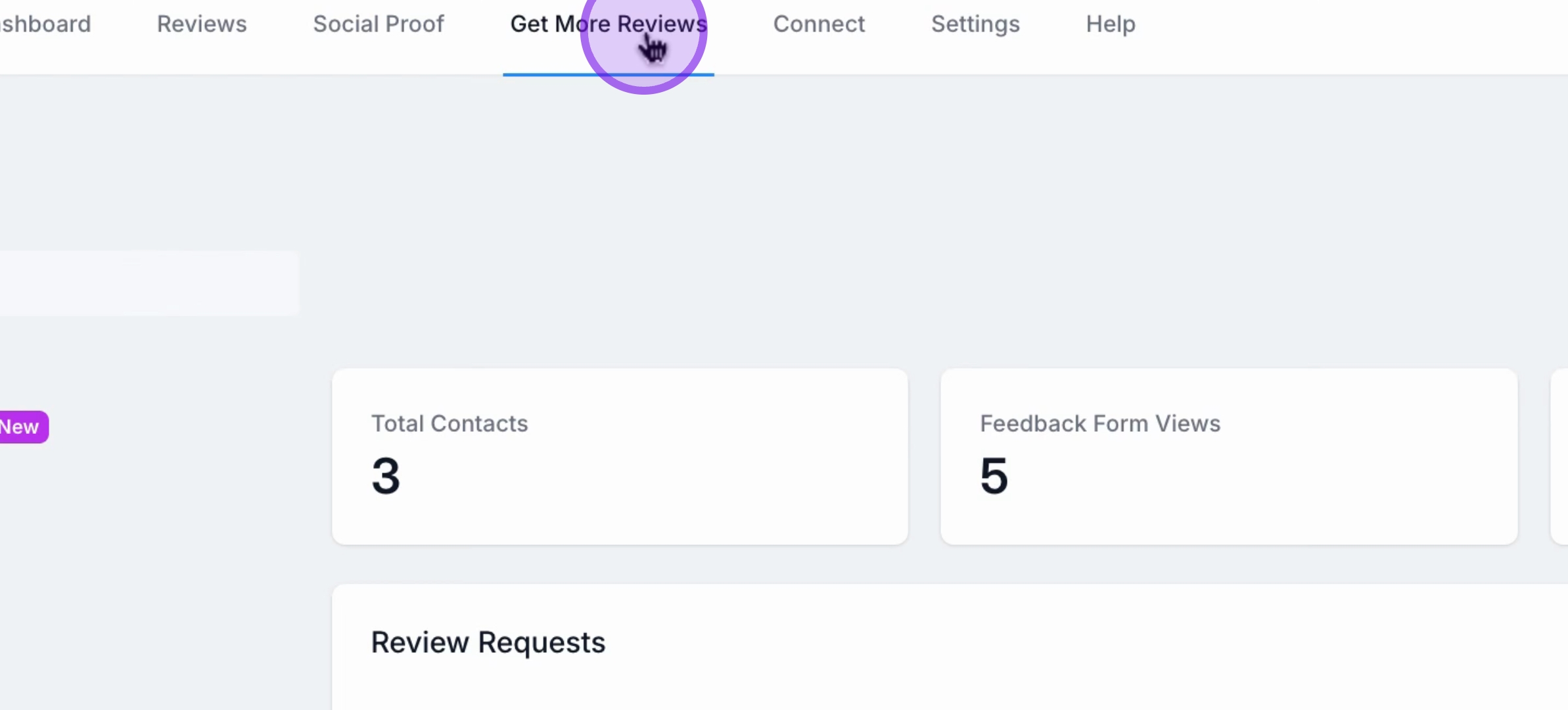Click the Review Requests heading
The height and width of the screenshot is (710, 1568).
coord(488,642)
